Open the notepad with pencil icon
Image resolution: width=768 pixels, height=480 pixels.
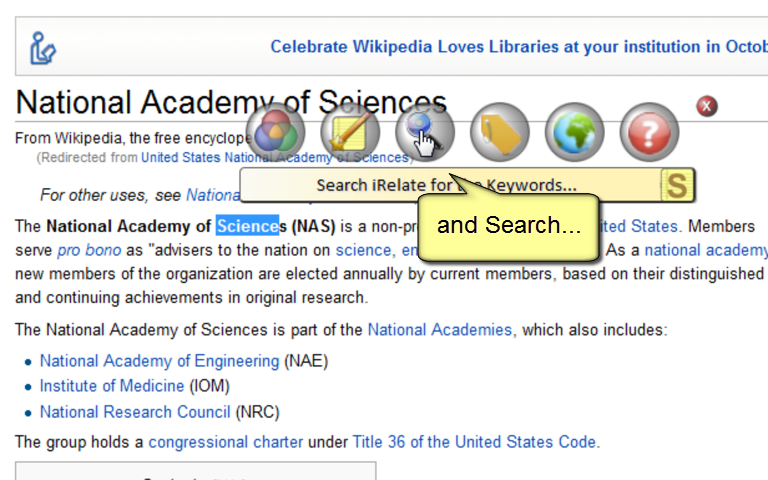350,132
